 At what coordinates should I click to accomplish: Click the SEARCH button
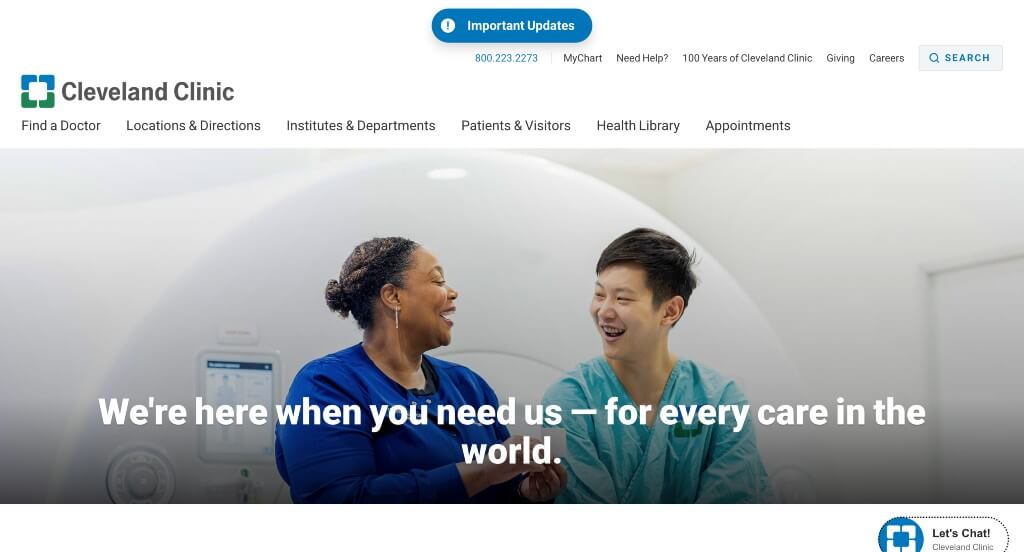[960, 58]
